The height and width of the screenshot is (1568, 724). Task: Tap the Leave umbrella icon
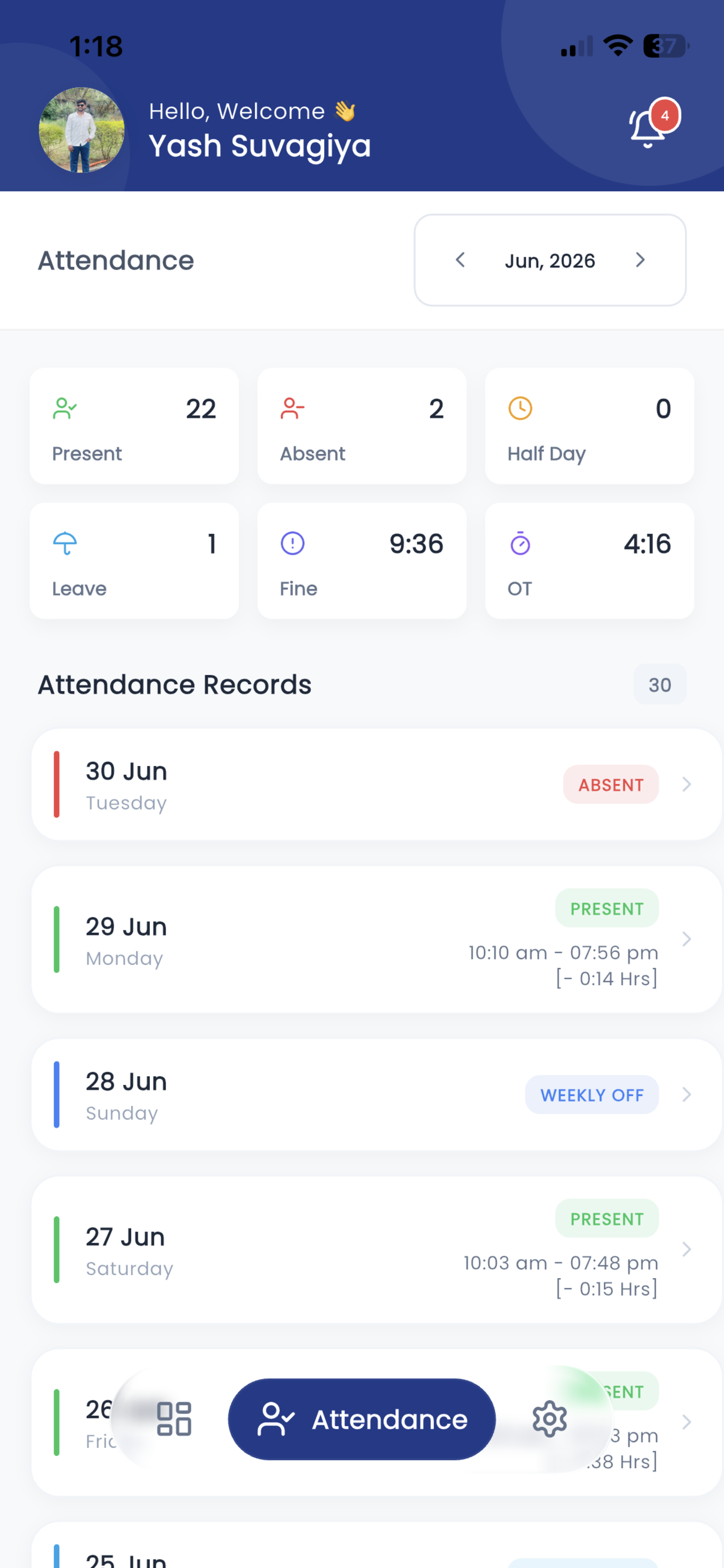click(65, 544)
